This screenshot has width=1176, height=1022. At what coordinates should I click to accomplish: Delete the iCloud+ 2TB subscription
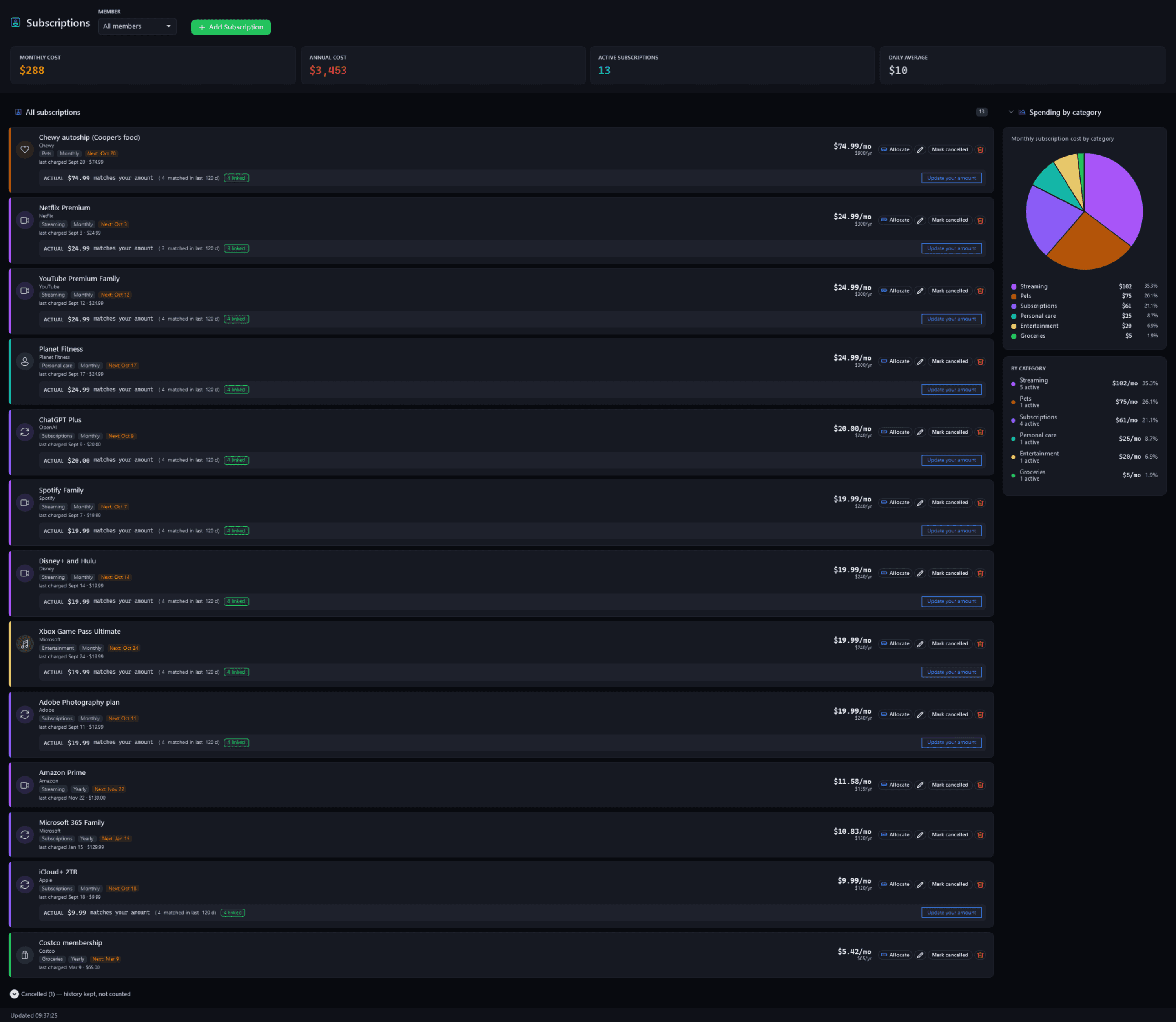980,885
